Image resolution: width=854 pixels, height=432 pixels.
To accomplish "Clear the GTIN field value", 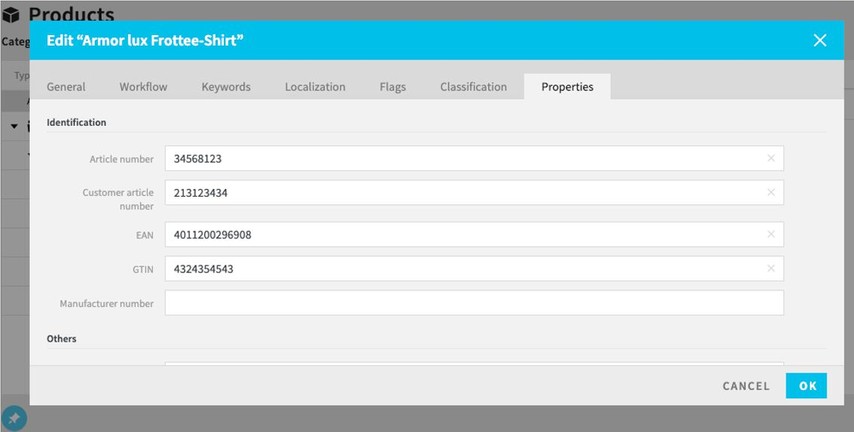I will 771,269.
